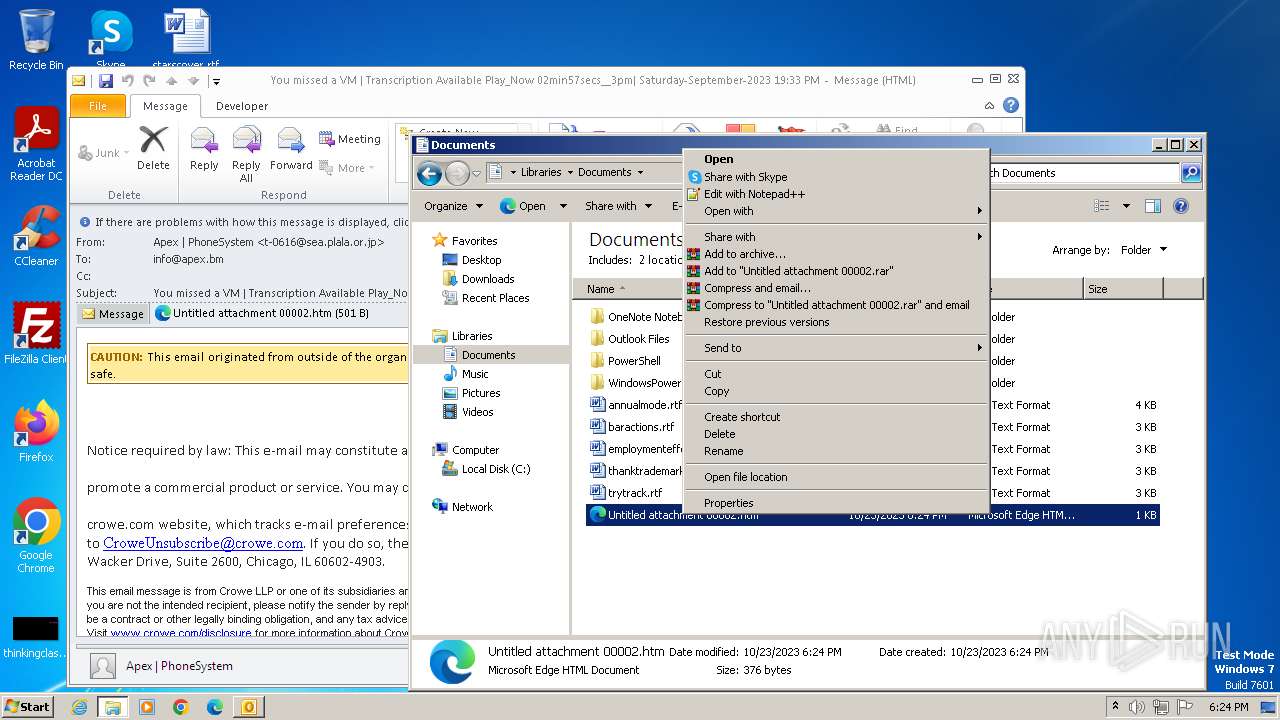The height and width of the screenshot is (720, 1280).
Task: Open the view options dropdown arrow in Explorer
Action: click(1126, 206)
